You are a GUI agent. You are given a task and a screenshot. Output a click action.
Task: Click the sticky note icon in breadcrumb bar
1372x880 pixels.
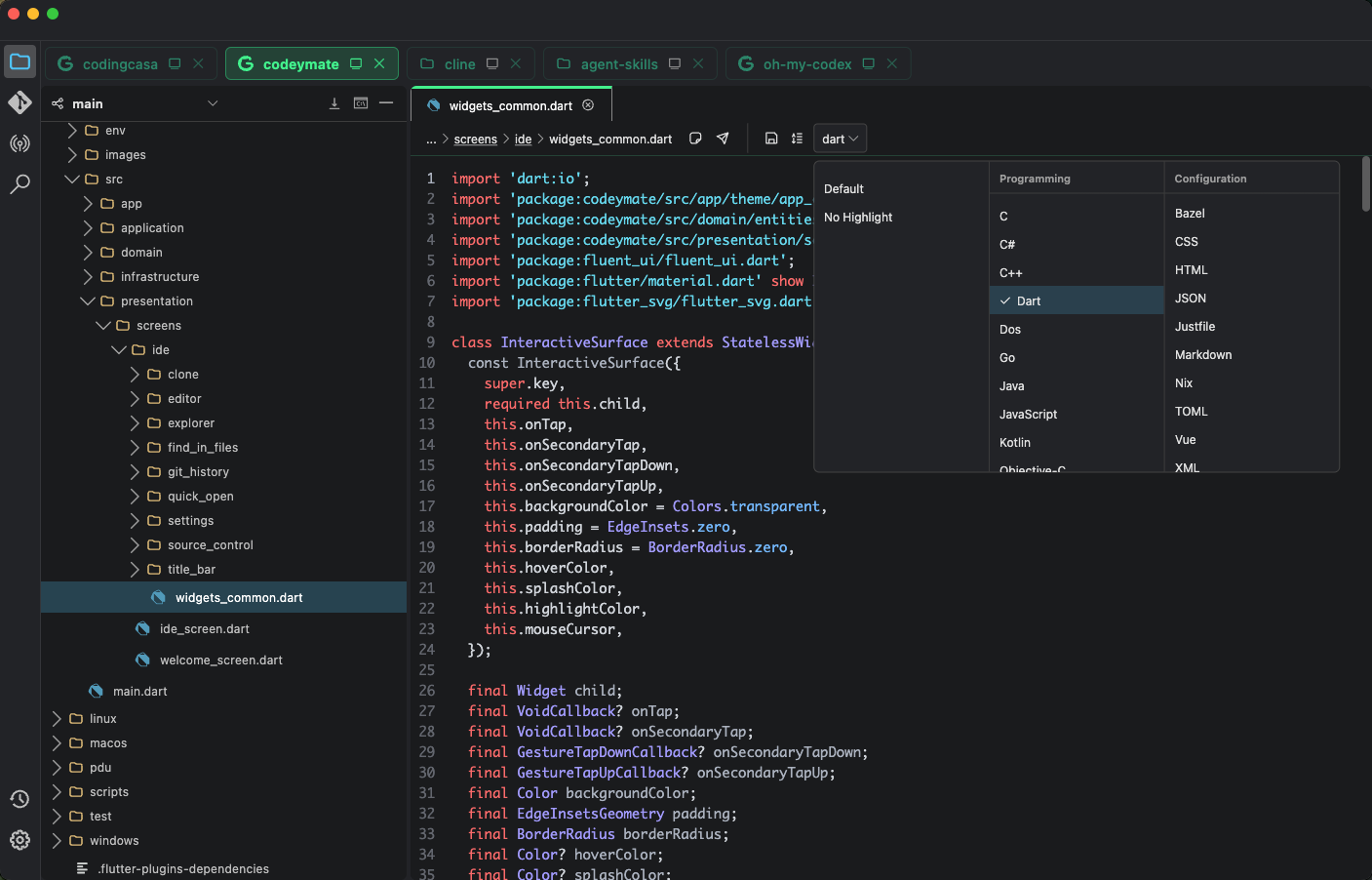[x=695, y=139]
